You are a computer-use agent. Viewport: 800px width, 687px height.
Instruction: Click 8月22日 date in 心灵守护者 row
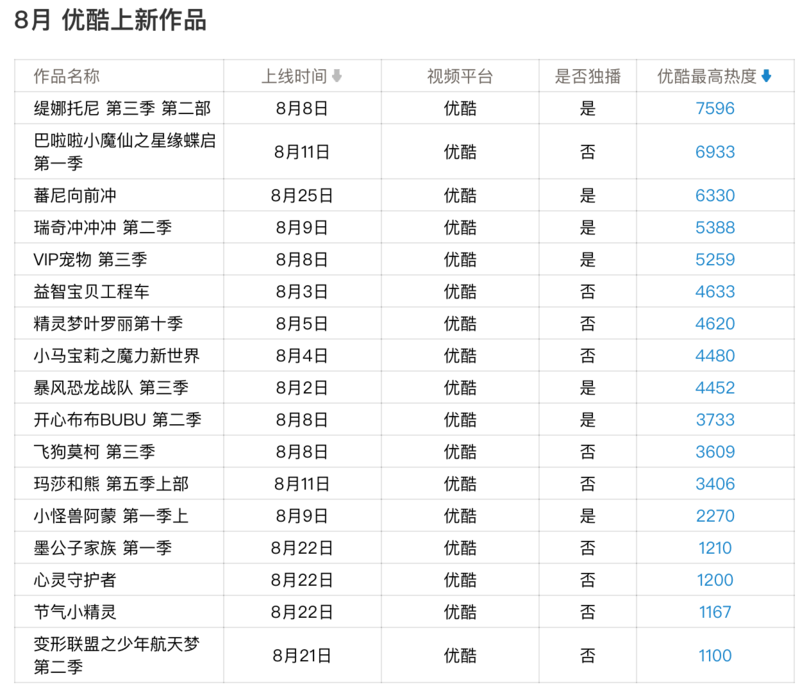pos(302,580)
